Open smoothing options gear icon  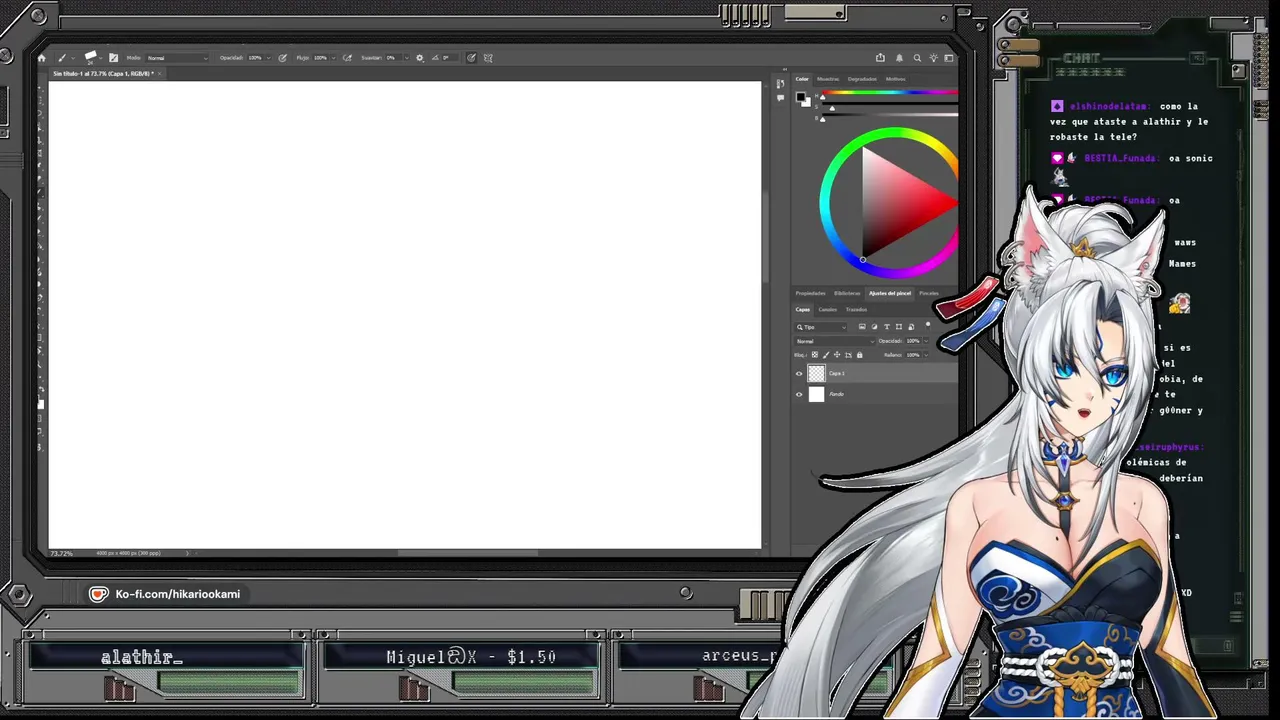(419, 58)
